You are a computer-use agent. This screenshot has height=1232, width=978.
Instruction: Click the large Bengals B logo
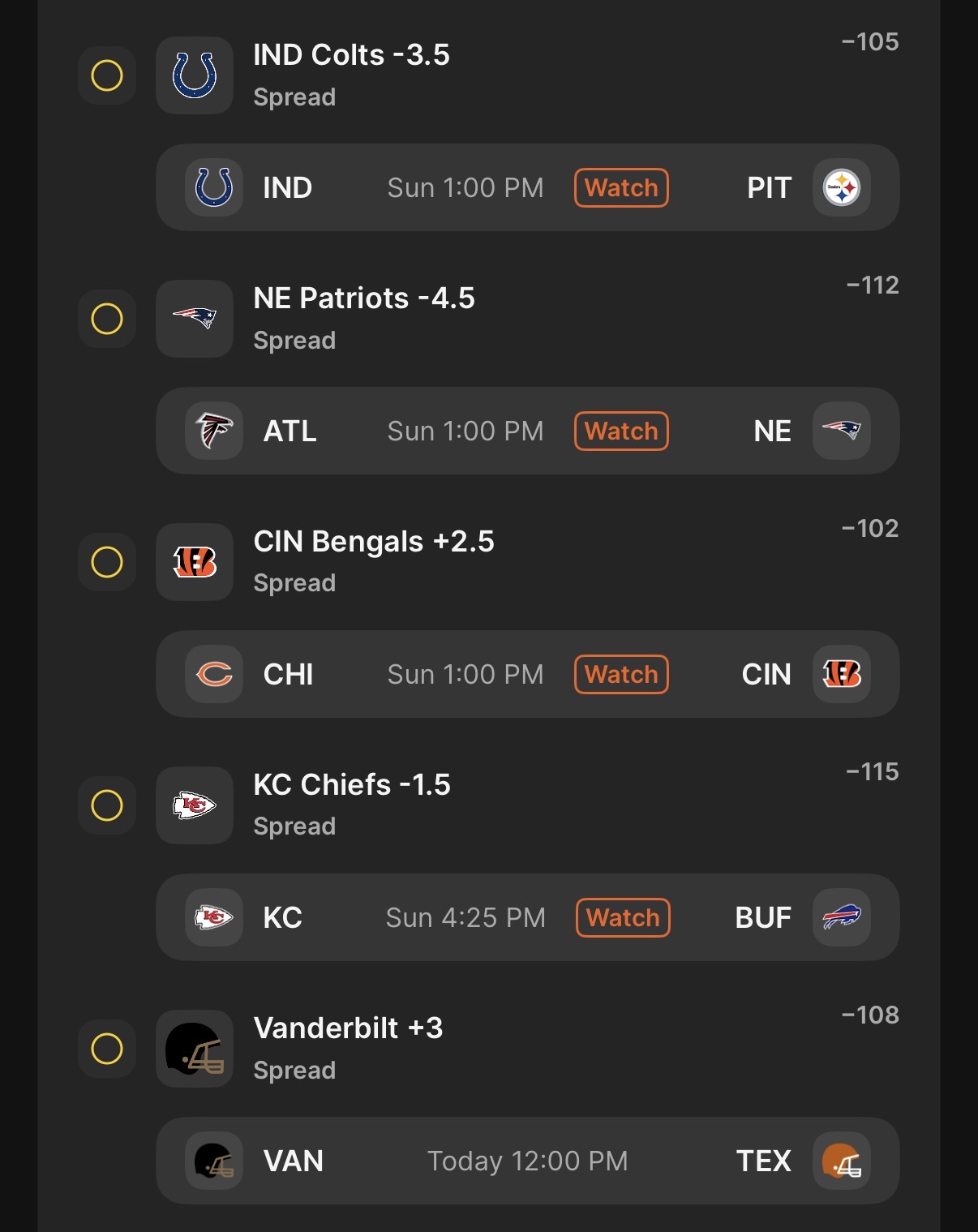[x=195, y=562]
